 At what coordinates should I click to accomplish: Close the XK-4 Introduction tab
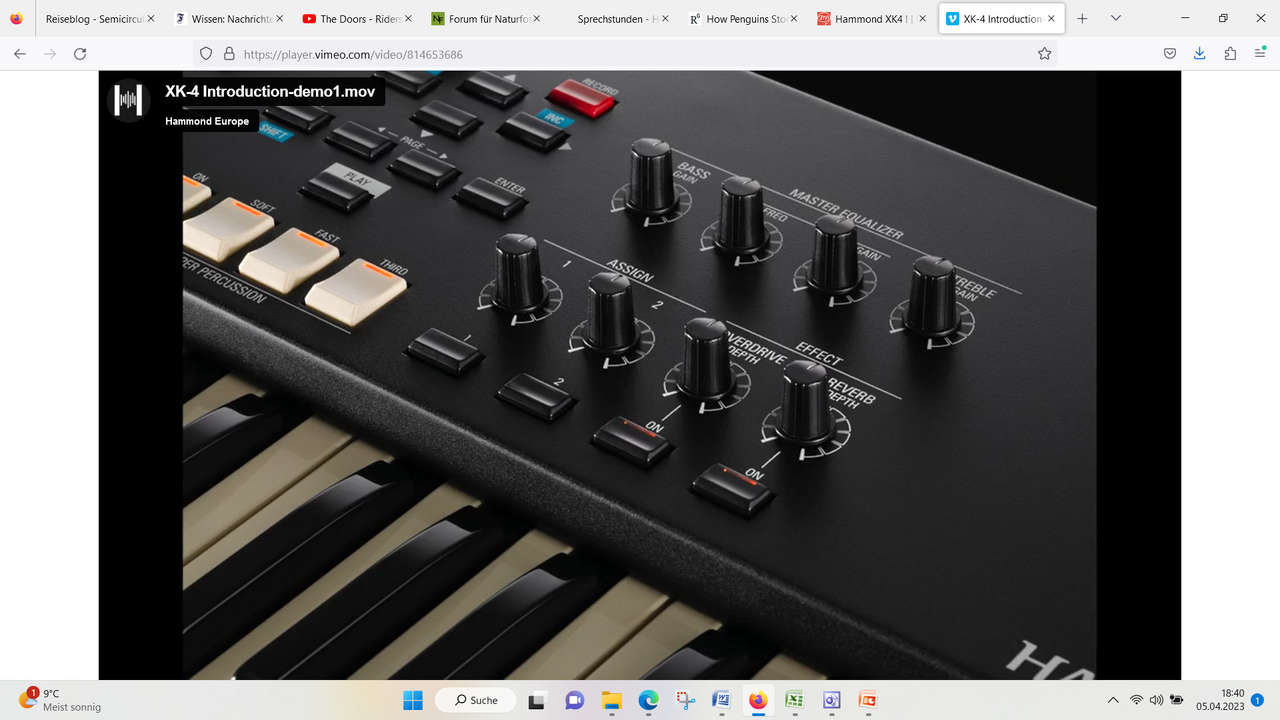tap(1052, 18)
